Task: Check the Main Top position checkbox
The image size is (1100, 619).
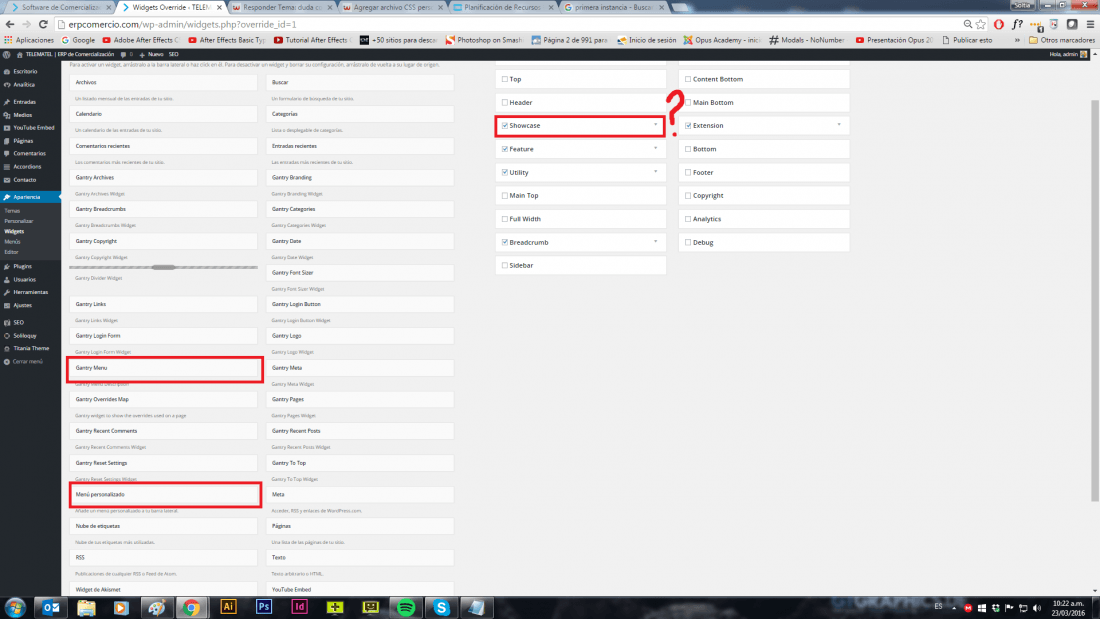Action: pos(504,196)
